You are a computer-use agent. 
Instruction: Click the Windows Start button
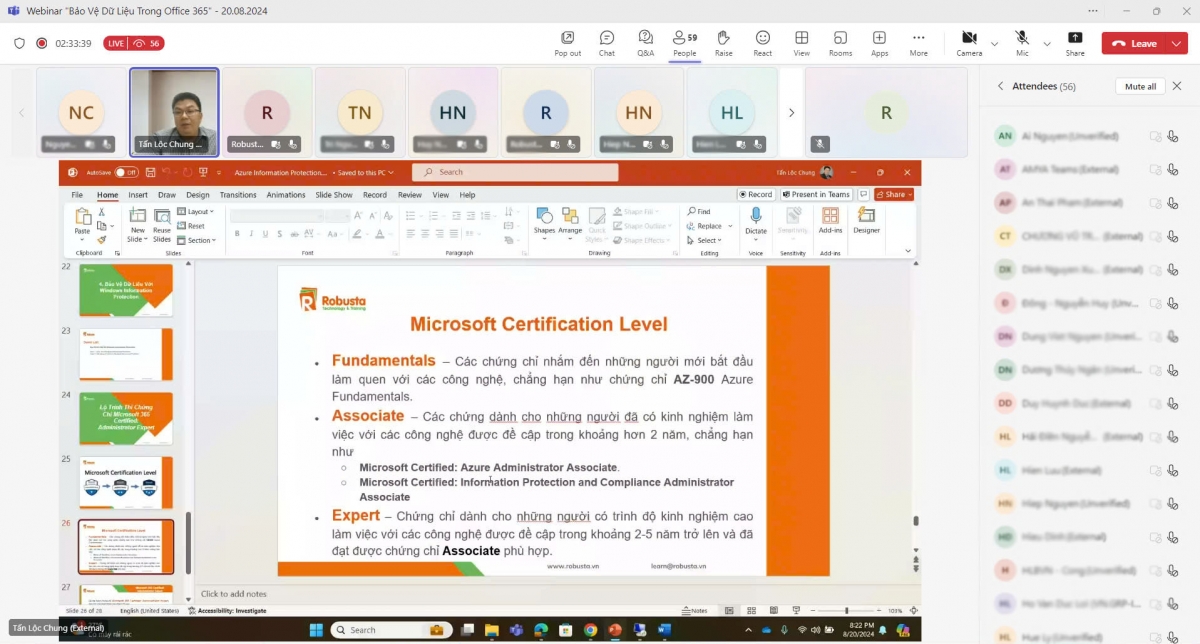(x=316, y=630)
